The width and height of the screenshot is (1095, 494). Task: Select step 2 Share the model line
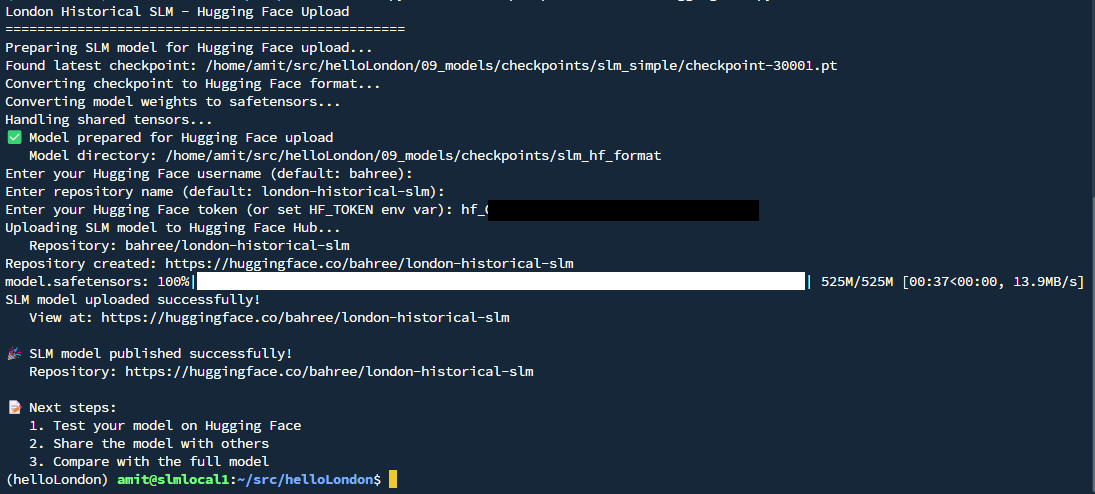click(x=149, y=444)
